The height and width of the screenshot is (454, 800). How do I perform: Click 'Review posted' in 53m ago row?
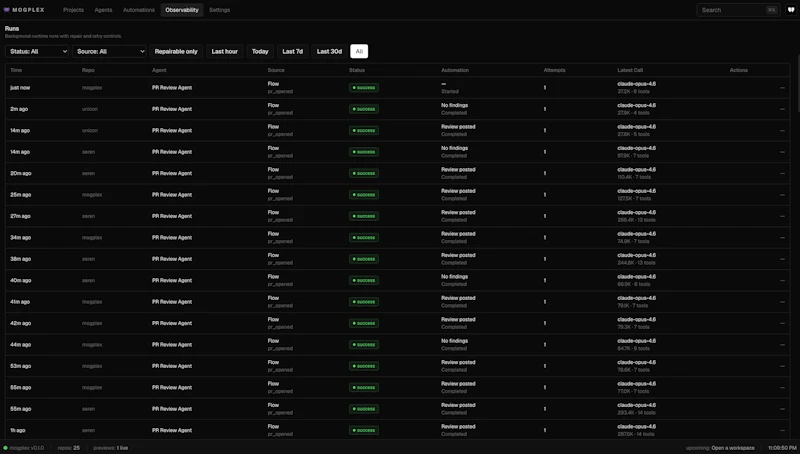pyautogui.click(x=458, y=363)
